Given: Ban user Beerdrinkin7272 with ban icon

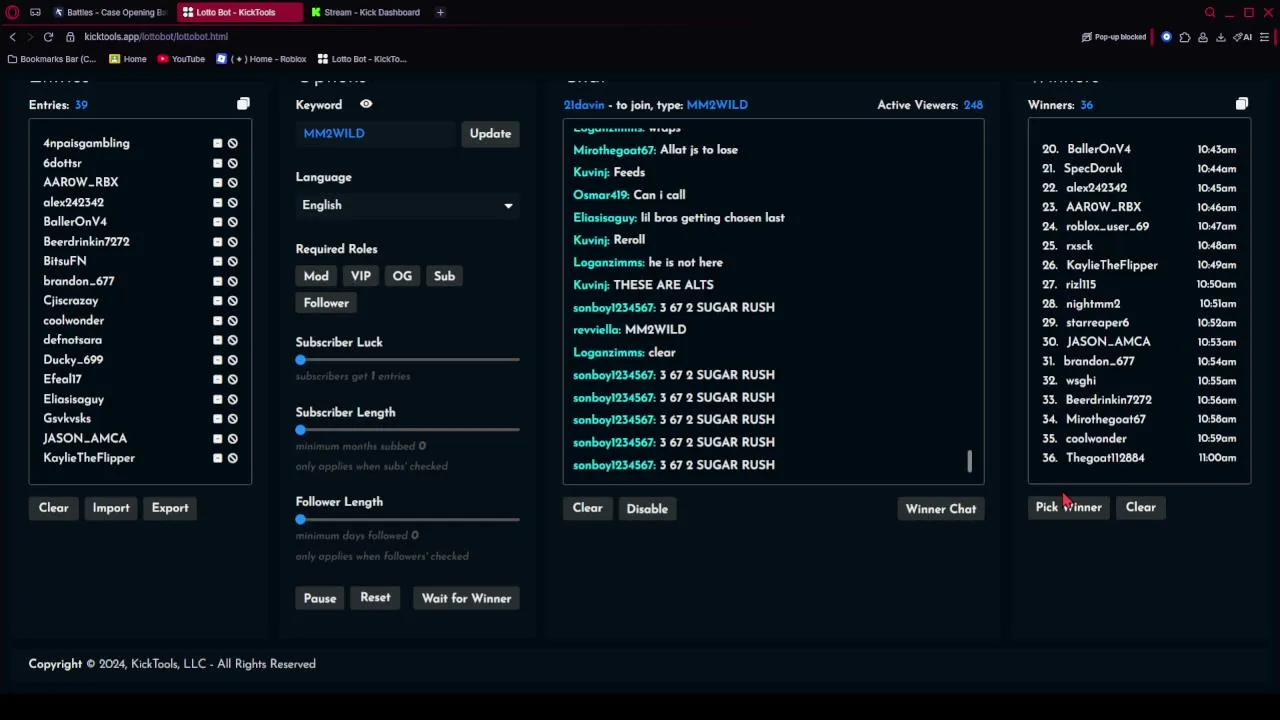Looking at the screenshot, I should 232,241.
